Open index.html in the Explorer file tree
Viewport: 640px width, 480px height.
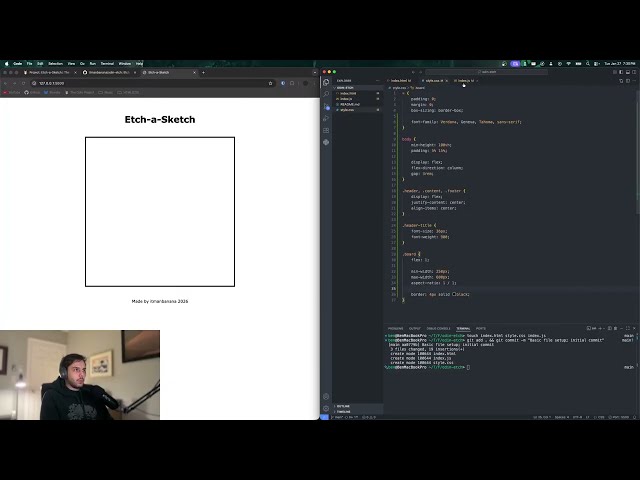pyautogui.click(x=358, y=93)
